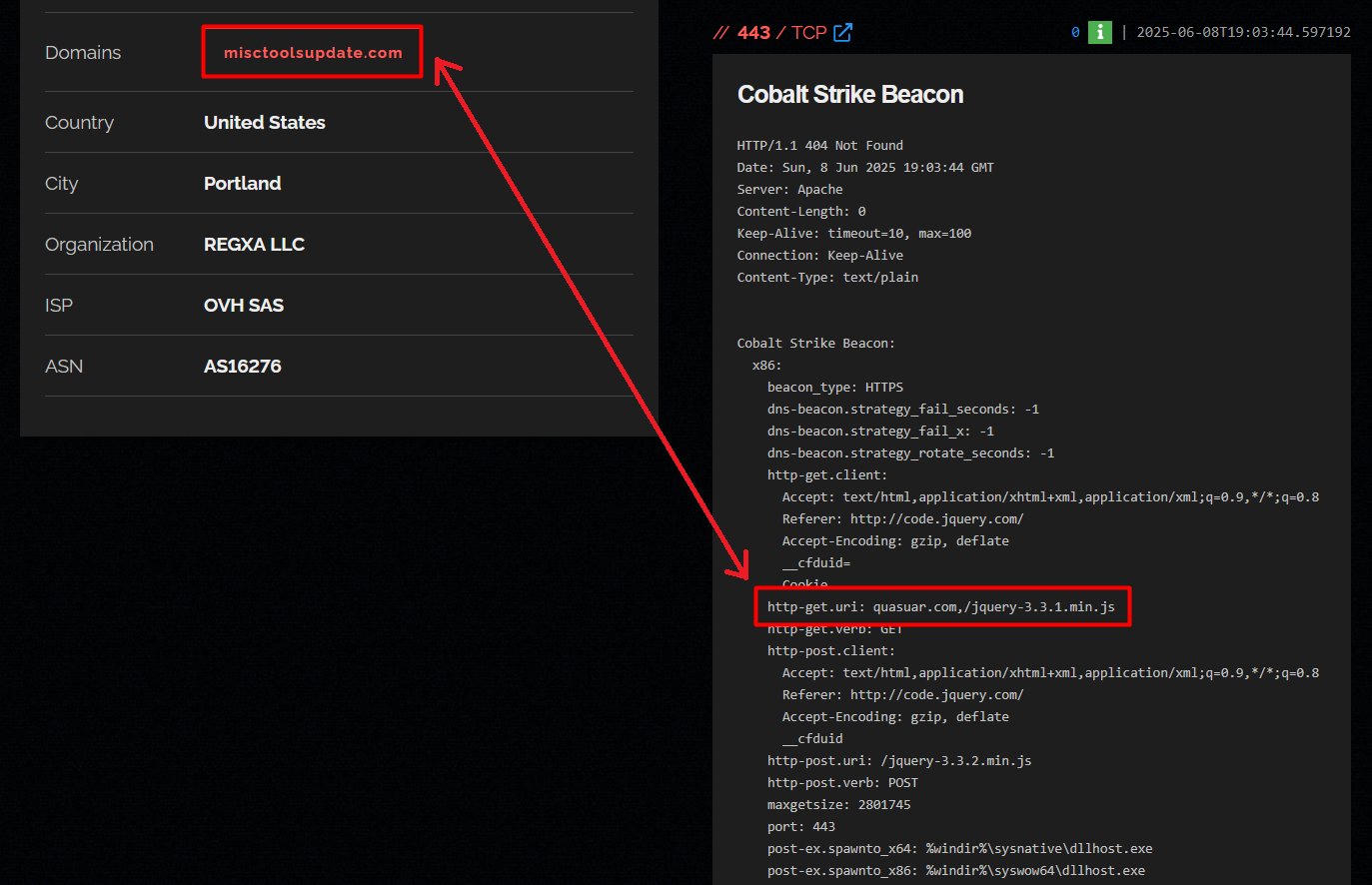1372x885 pixels.
Task: Select the United States country value
Action: (265, 123)
